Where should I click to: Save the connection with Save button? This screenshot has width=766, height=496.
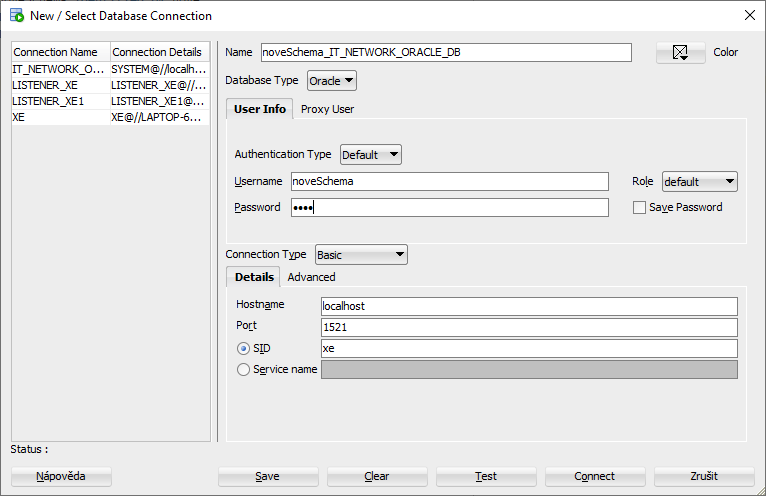(x=267, y=476)
